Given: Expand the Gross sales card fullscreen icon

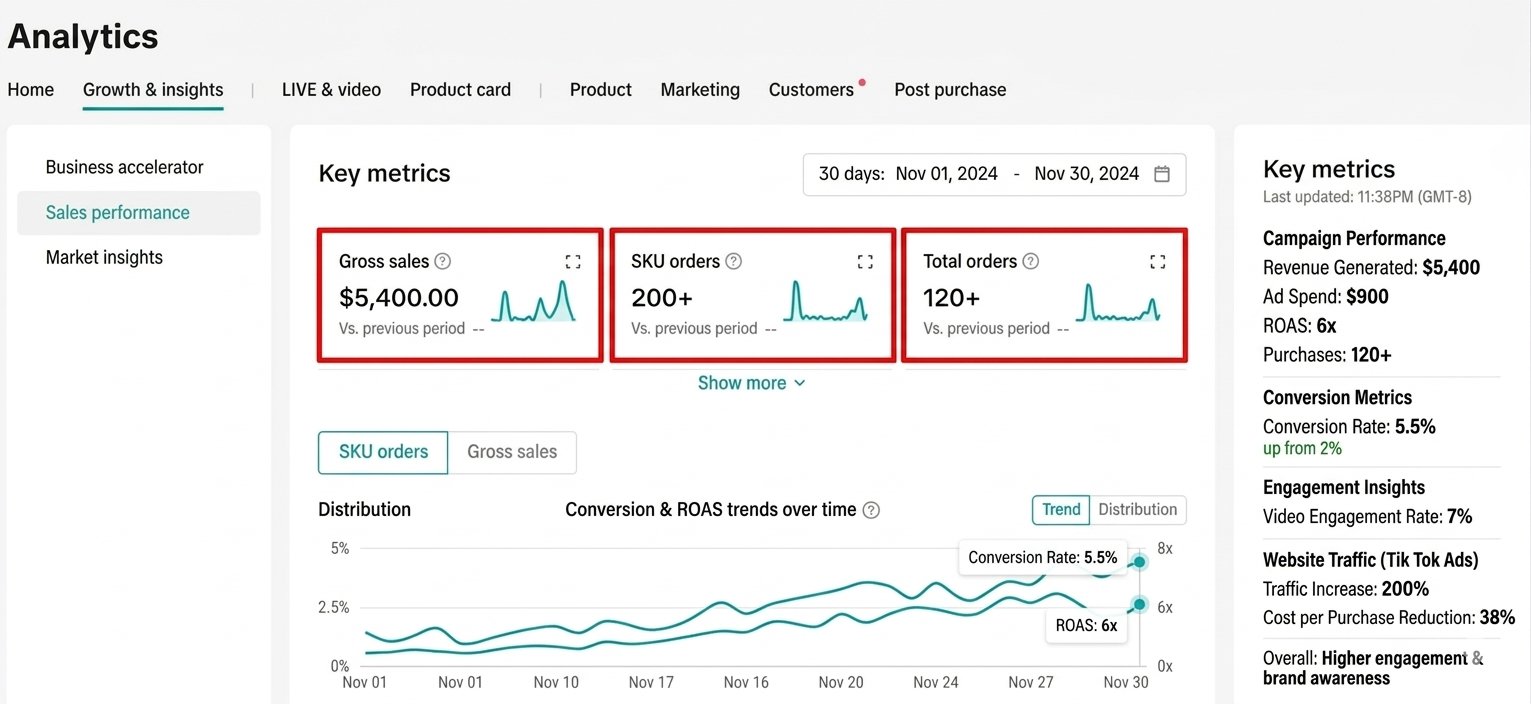Looking at the screenshot, I should tap(573, 262).
